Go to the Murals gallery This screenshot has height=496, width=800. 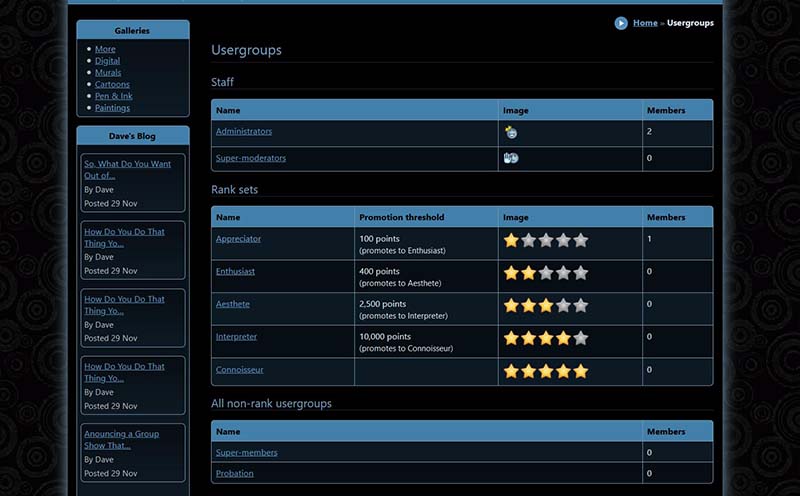tap(108, 73)
